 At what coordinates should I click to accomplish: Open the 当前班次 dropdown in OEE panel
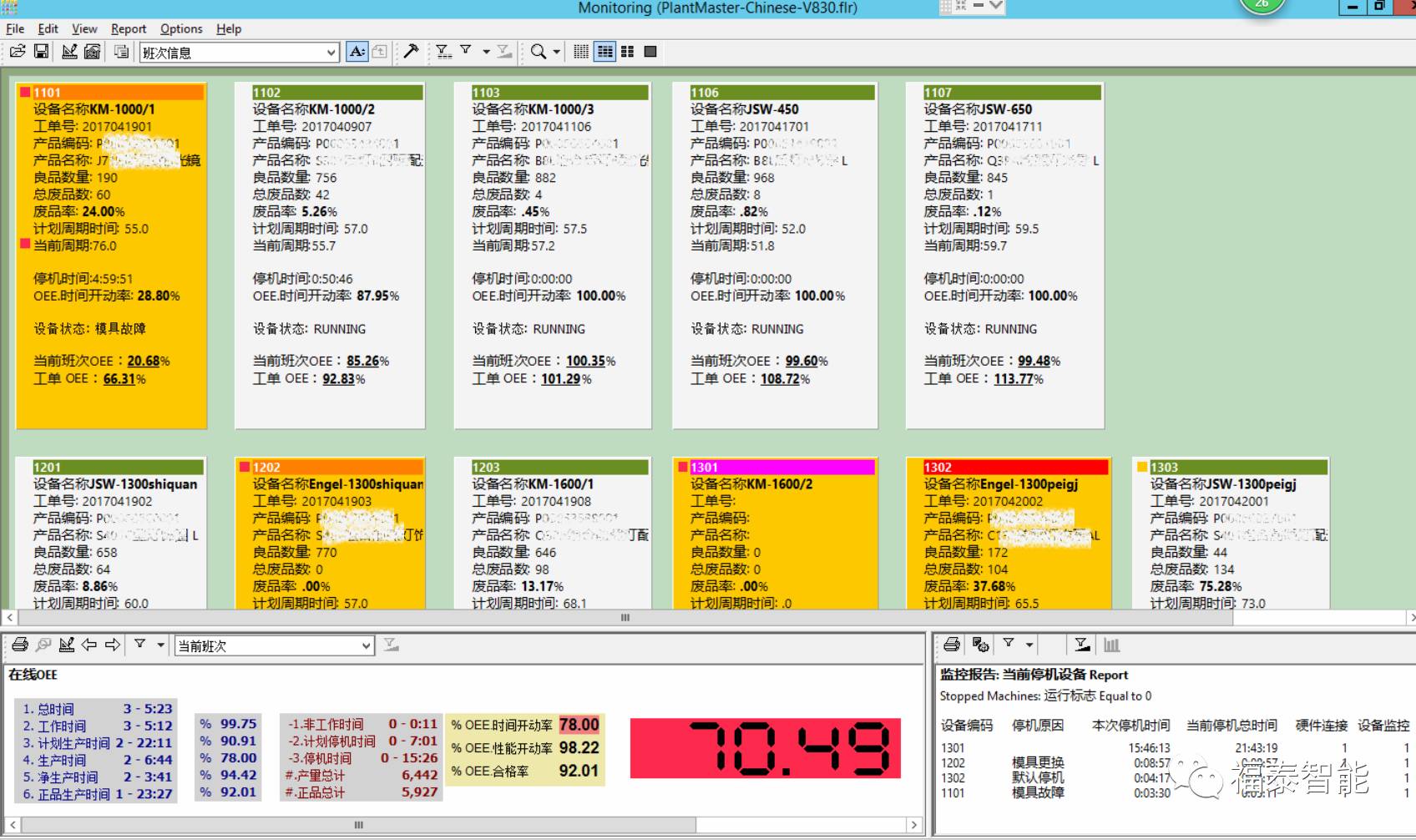click(366, 646)
